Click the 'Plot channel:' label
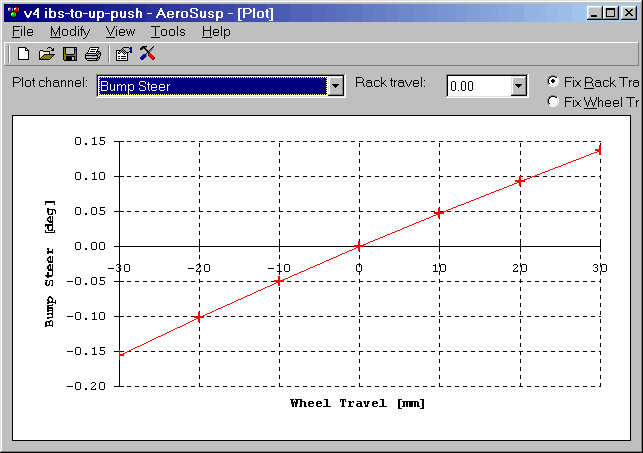643x453 pixels. 50,82
